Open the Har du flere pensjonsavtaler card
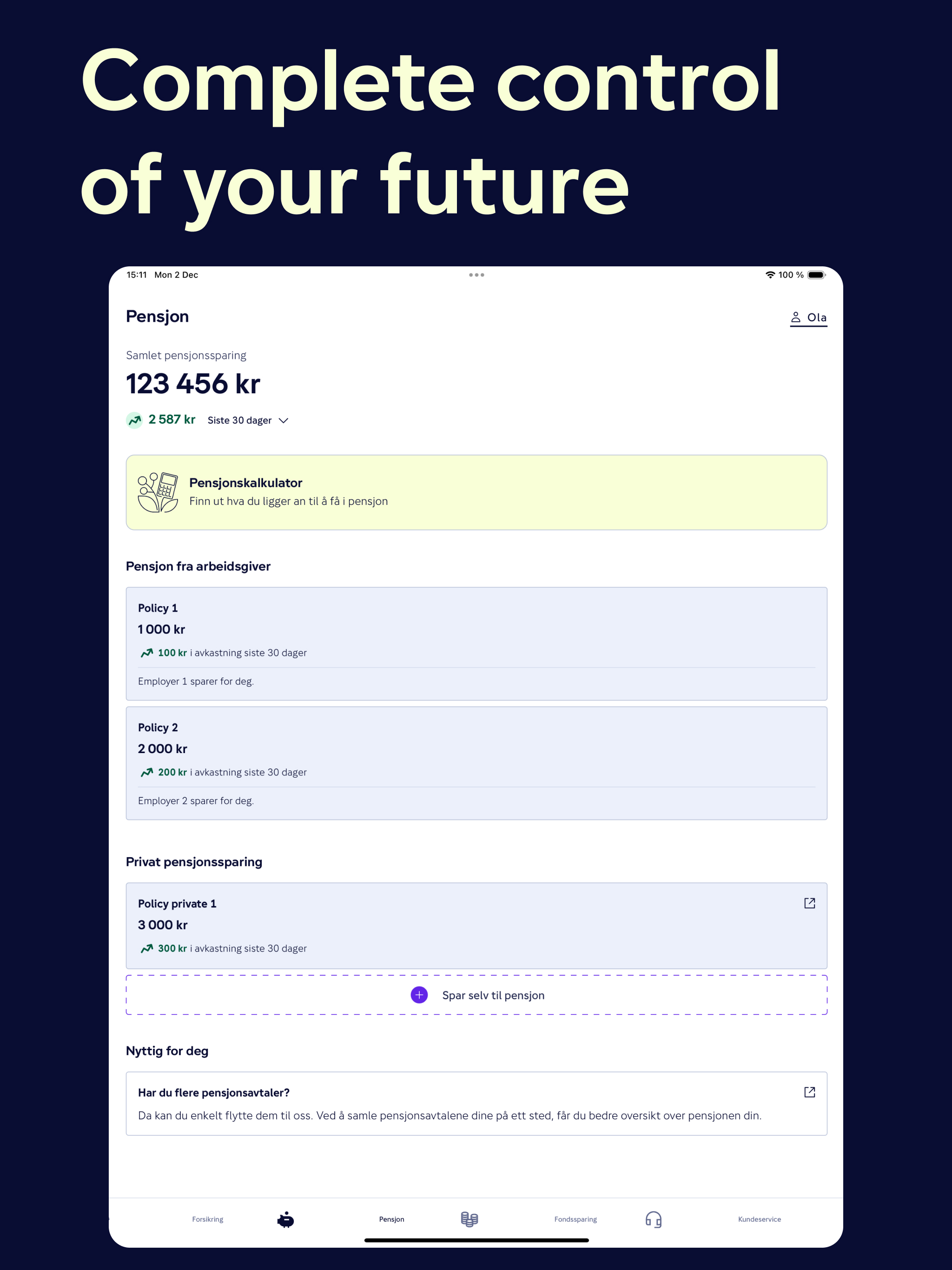The image size is (952, 1270). click(x=476, y=1104)
